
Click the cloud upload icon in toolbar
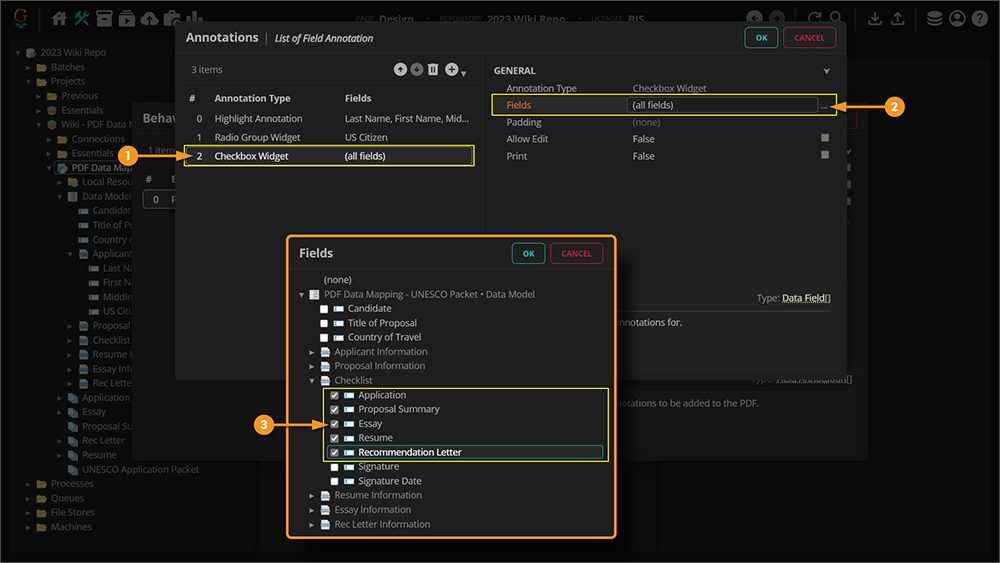point(150,18)
